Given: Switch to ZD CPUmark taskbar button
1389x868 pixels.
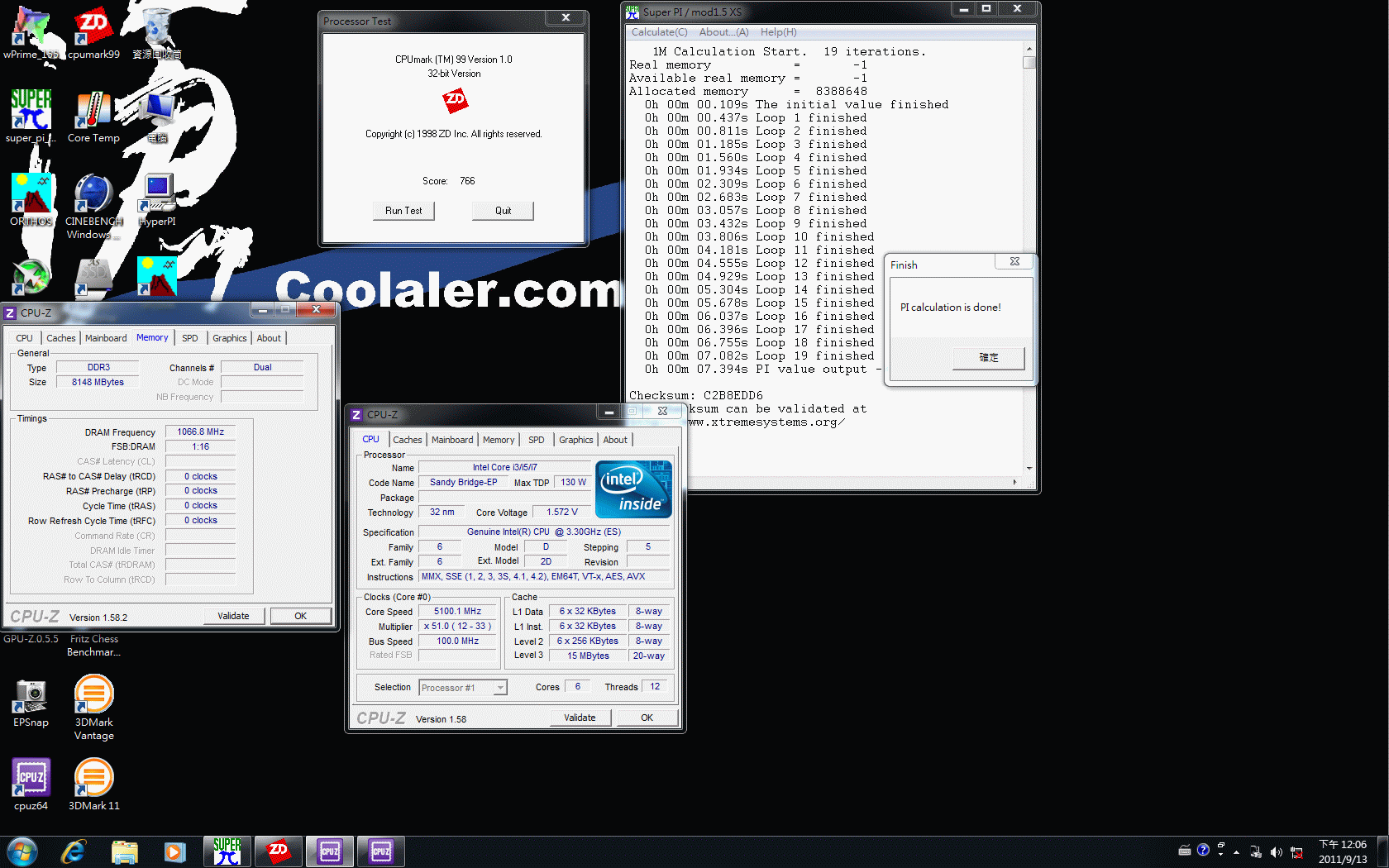Looking at the screenshot, I should pyautogui.click(x=279, y=851).
